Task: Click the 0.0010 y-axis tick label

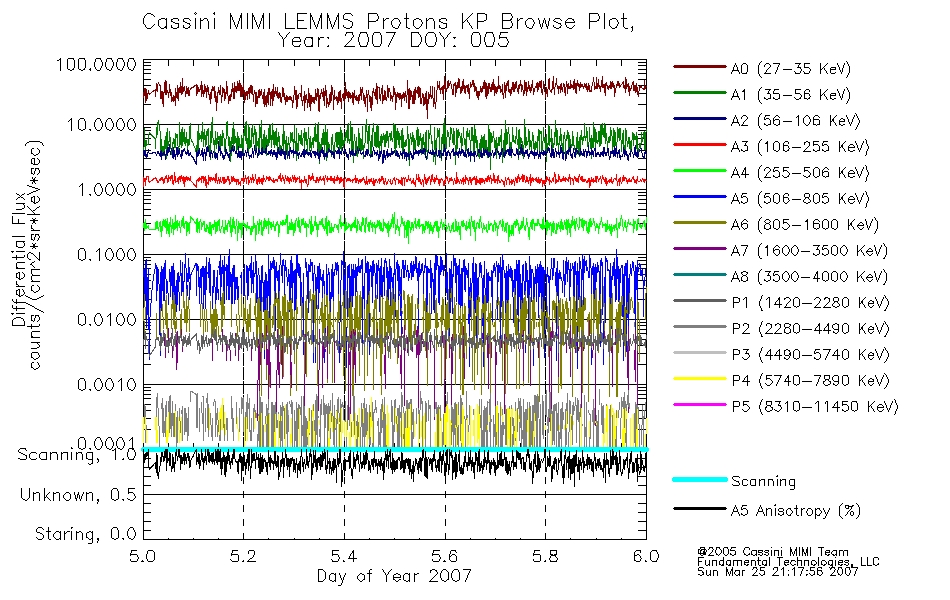Action: tap(107, 385)
